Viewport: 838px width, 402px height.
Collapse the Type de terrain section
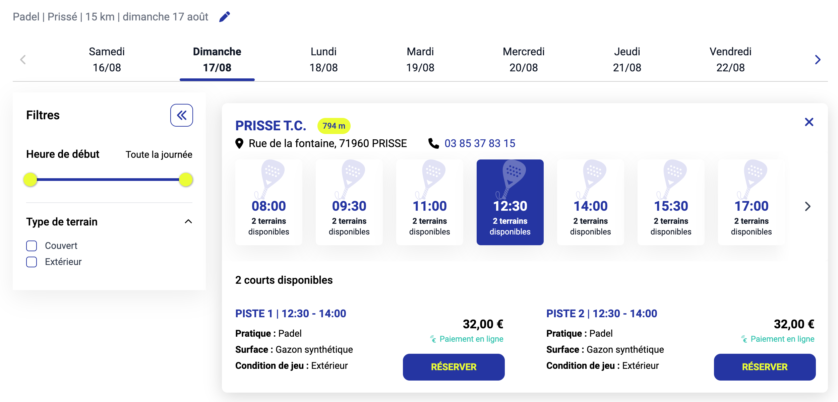[188, 222]
